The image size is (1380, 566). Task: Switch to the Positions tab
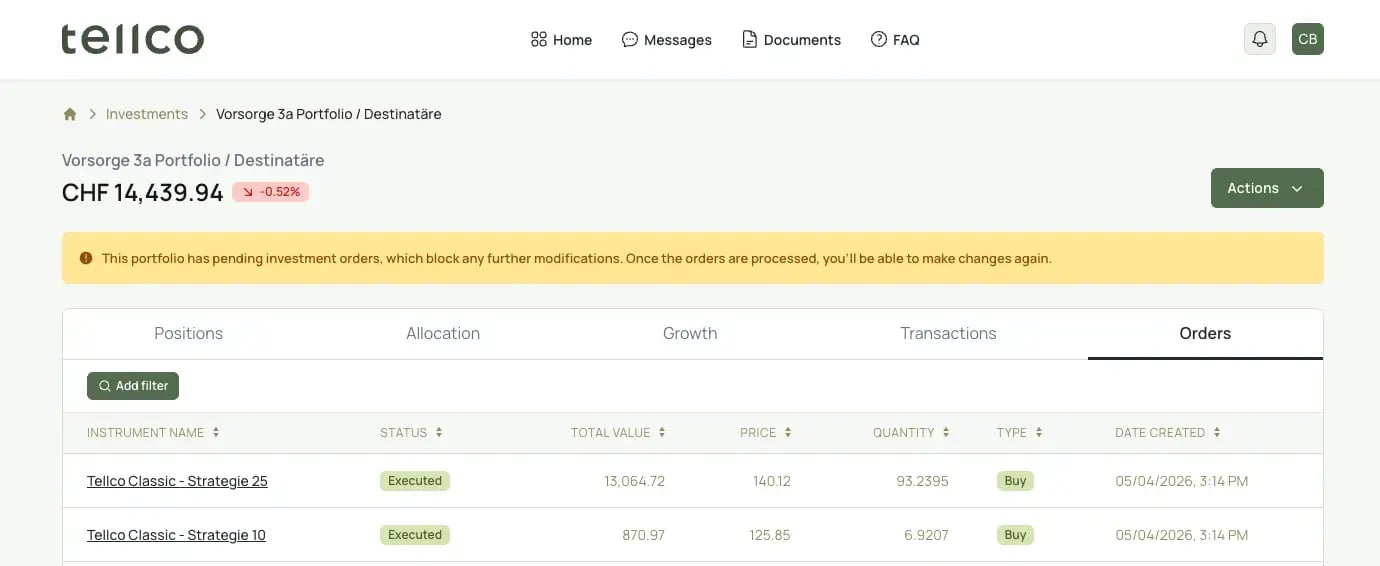point(189,334)
